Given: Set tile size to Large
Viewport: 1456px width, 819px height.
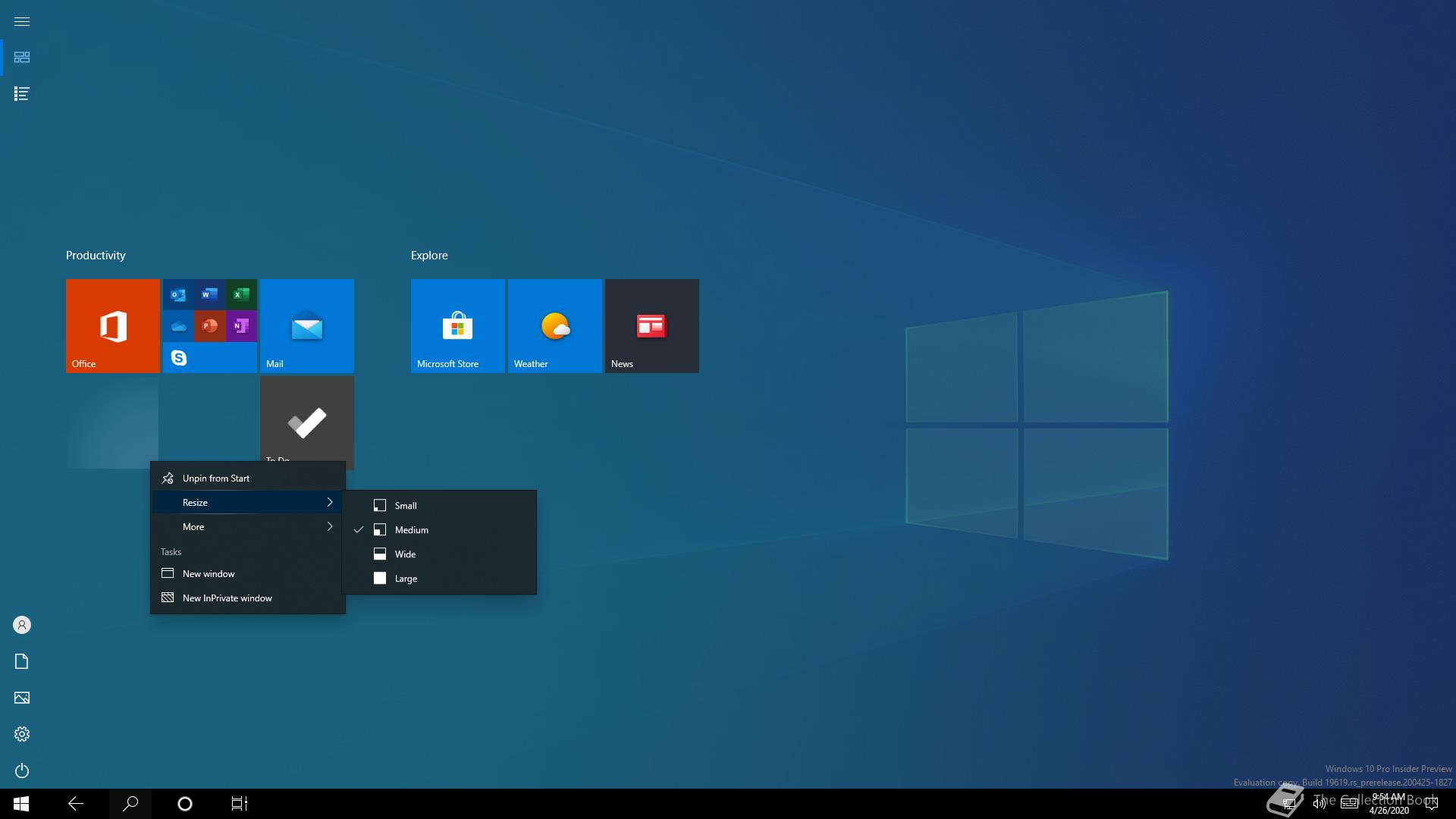Looking at the screenshot, I should click(x=439, y=579).
